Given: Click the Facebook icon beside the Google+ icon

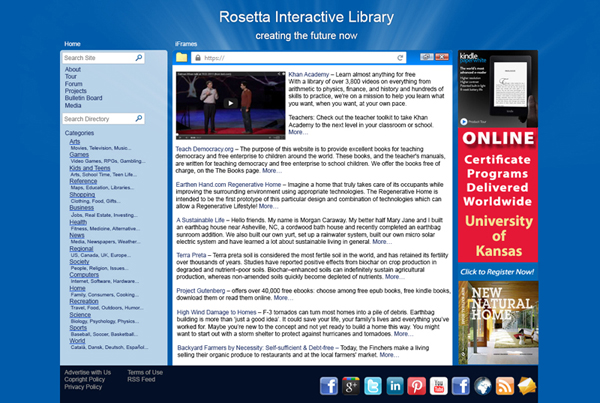Looking at the screenshot, I should point(329,386).
